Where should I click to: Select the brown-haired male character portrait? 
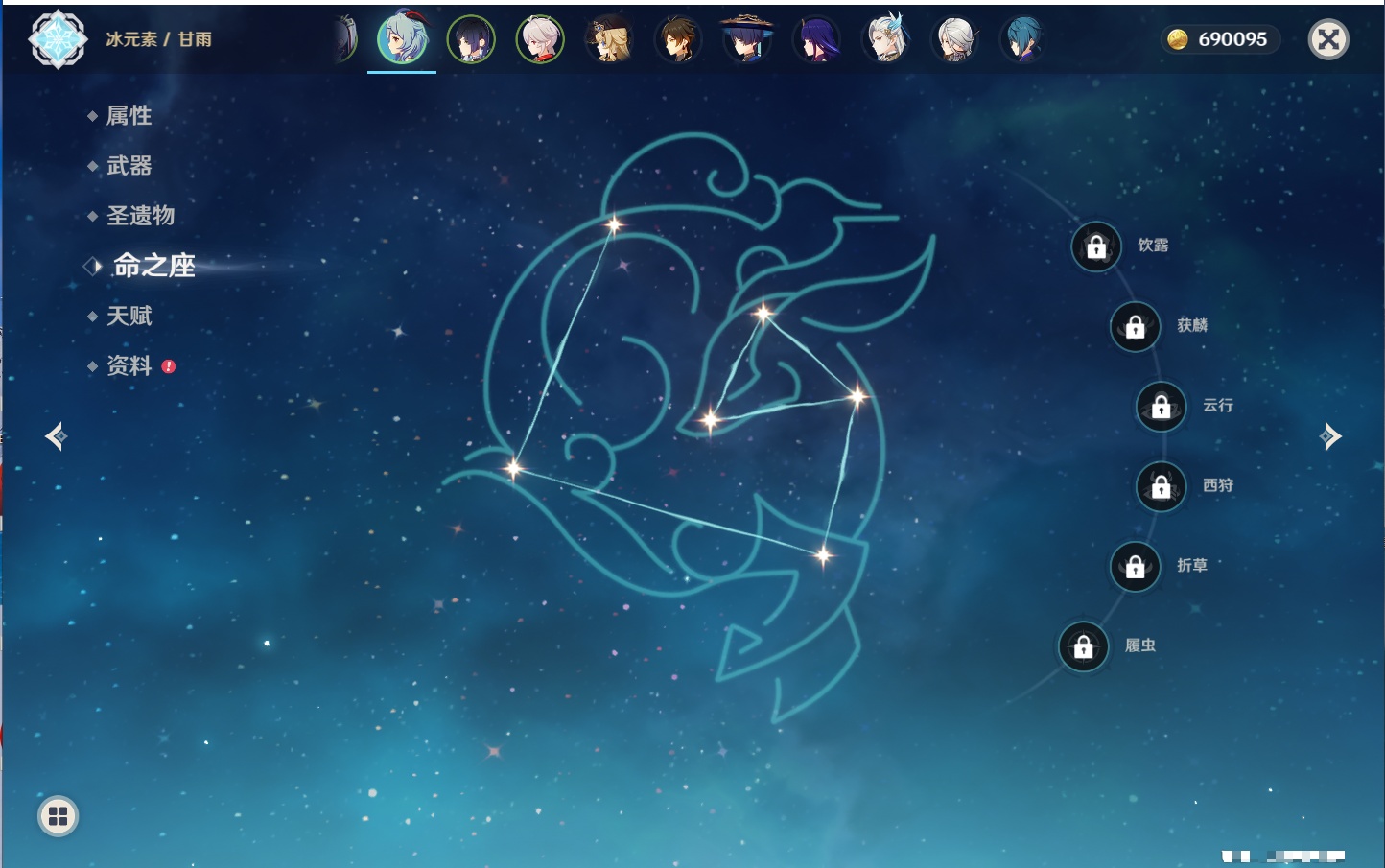pyautogui.click(x=678, y=39)
